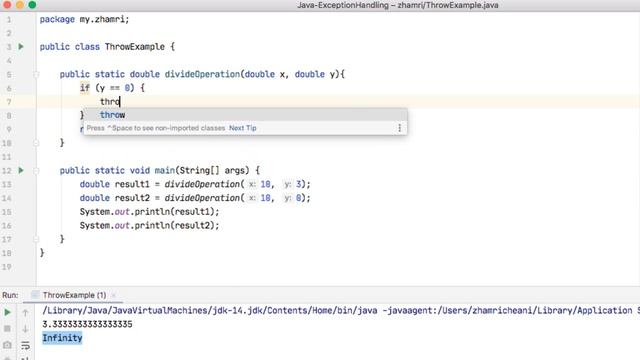Click System.out.println(result1) statement

[149, 211]
